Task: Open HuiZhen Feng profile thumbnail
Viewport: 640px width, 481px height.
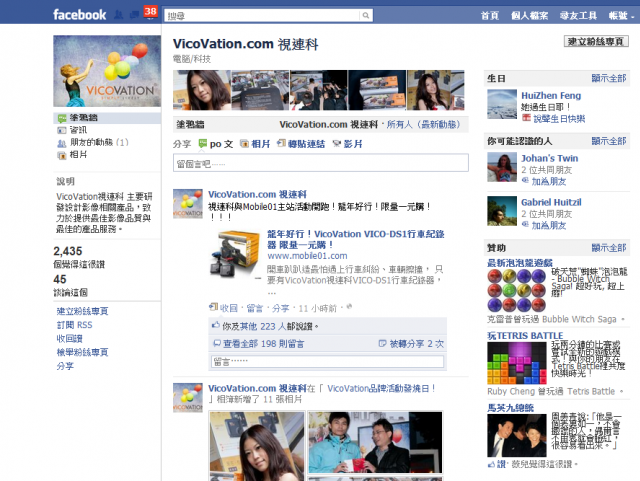Action: pyautogui.click(x=502, y=104)
